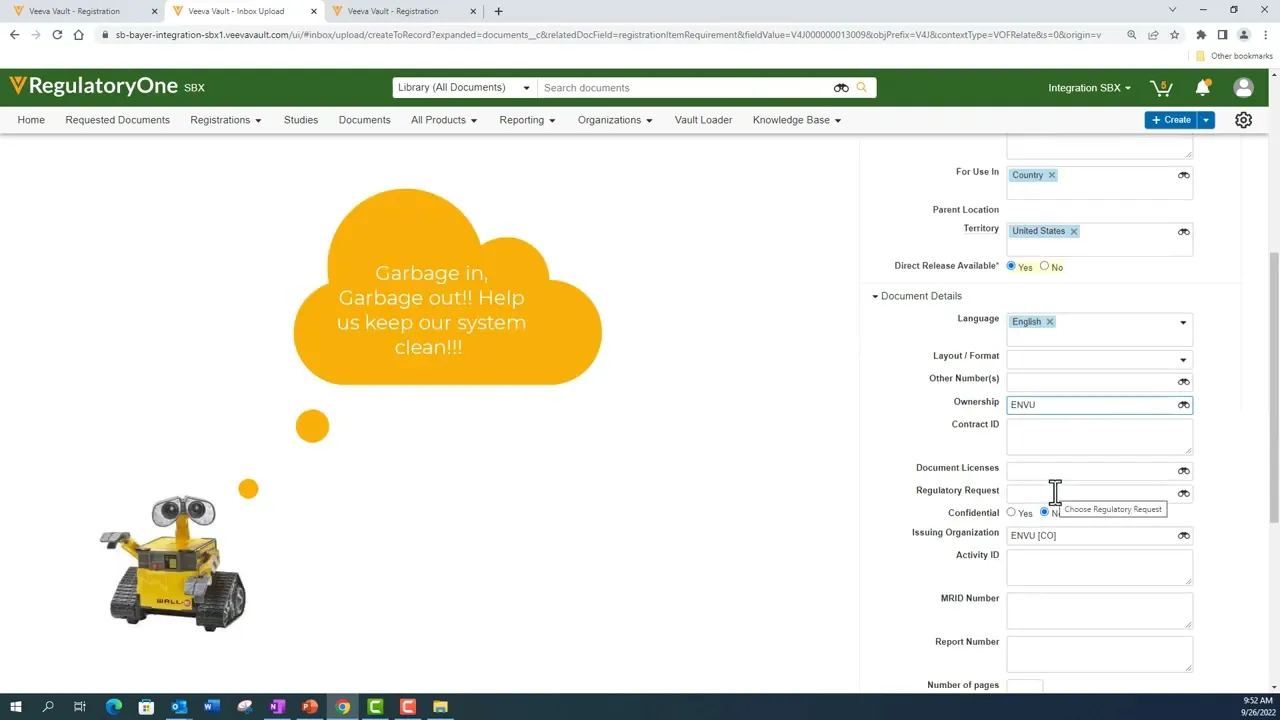Screen dimensions: 1280x720
Task: Open the Studies tab
Action: tap(301, 120)
